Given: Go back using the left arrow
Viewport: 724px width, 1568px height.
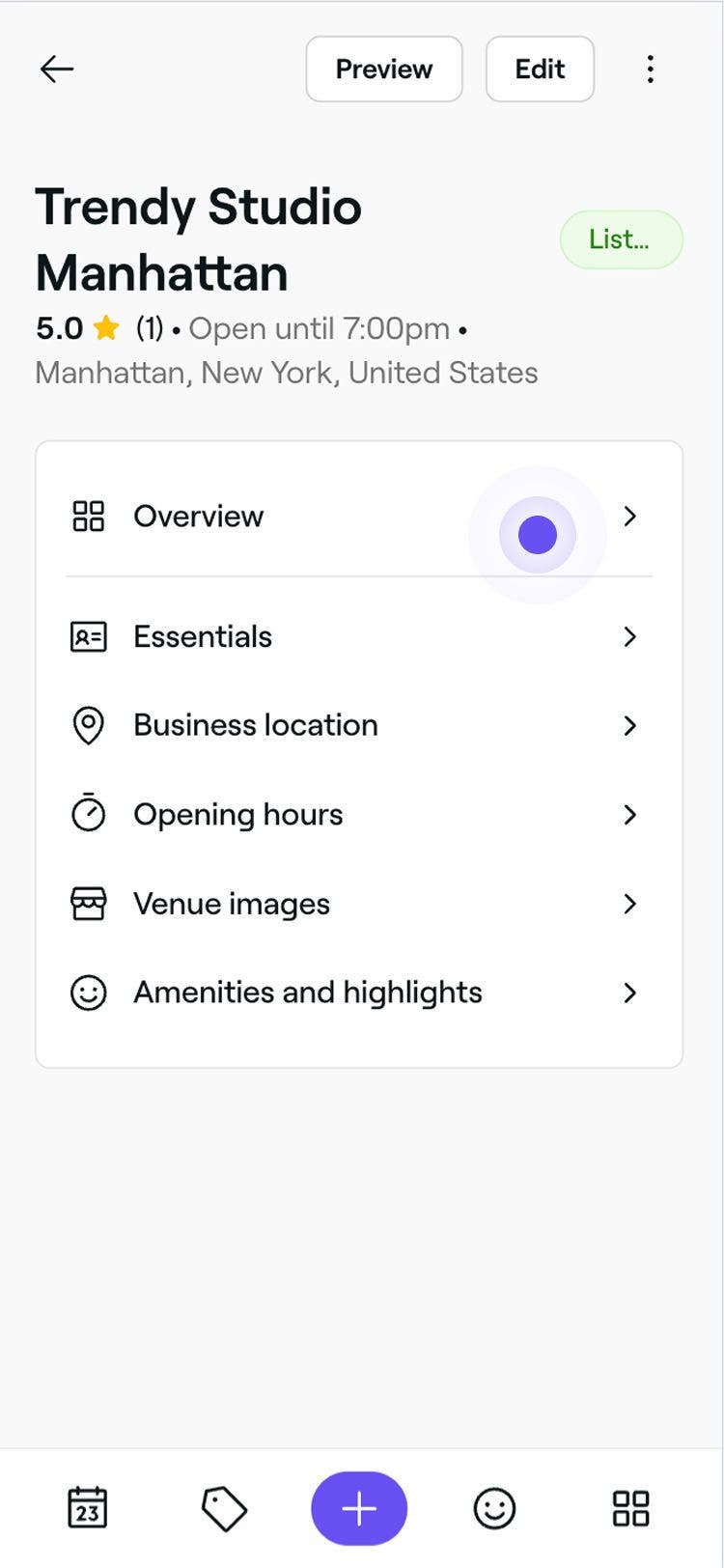Looking at the screenshot, I should click(x=57, y=69).
